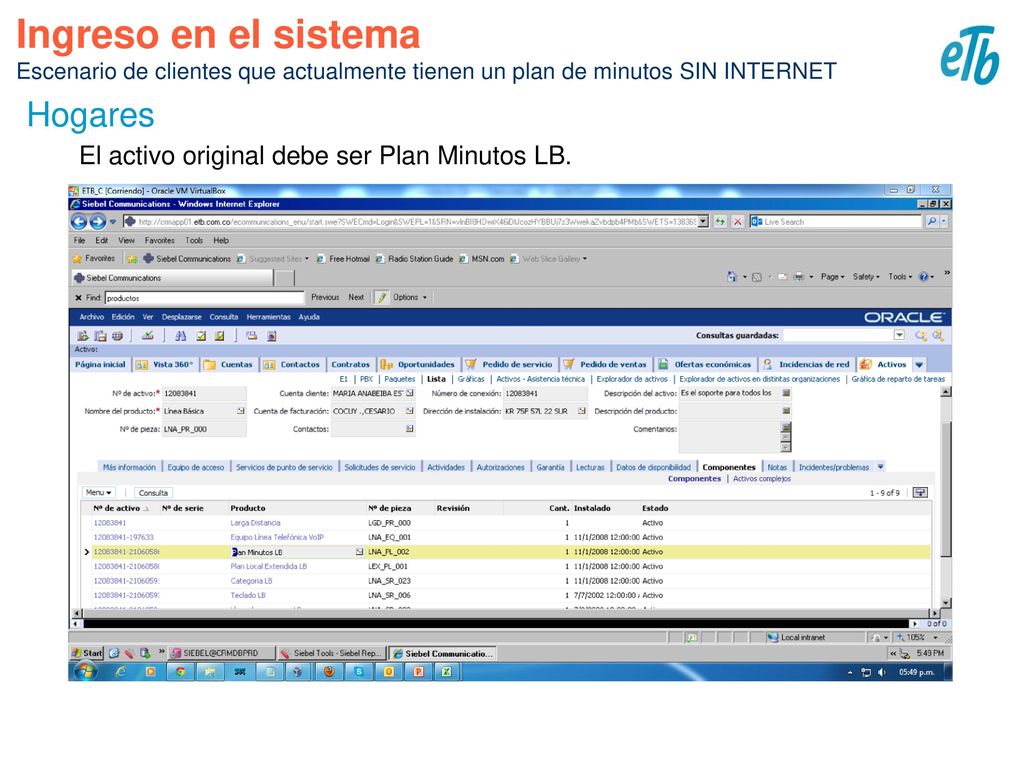
Task: Open the IE Page dropdown menu
Action: click(833, 277)
